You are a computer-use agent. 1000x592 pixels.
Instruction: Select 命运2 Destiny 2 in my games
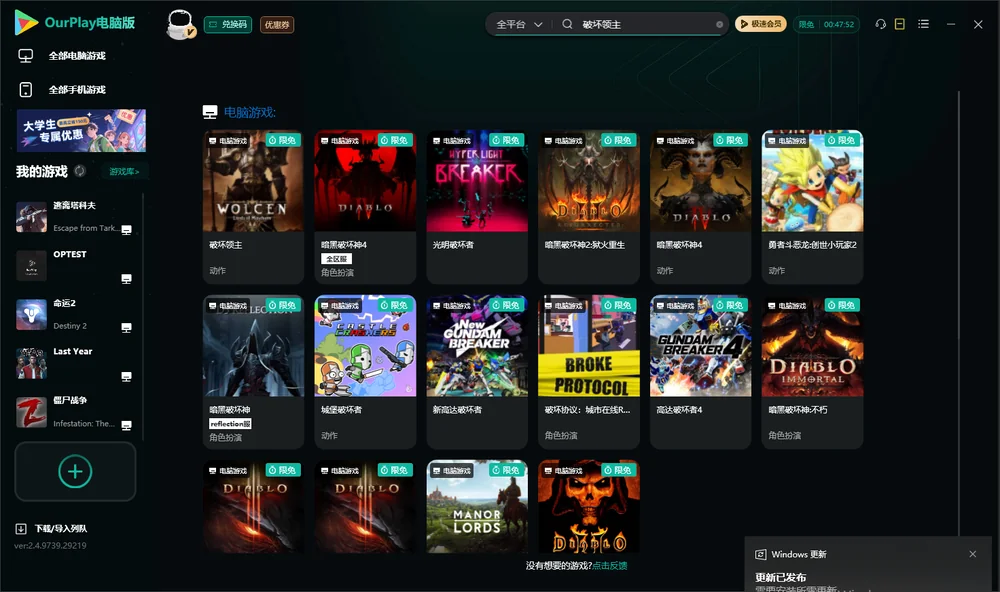(75, 314)
